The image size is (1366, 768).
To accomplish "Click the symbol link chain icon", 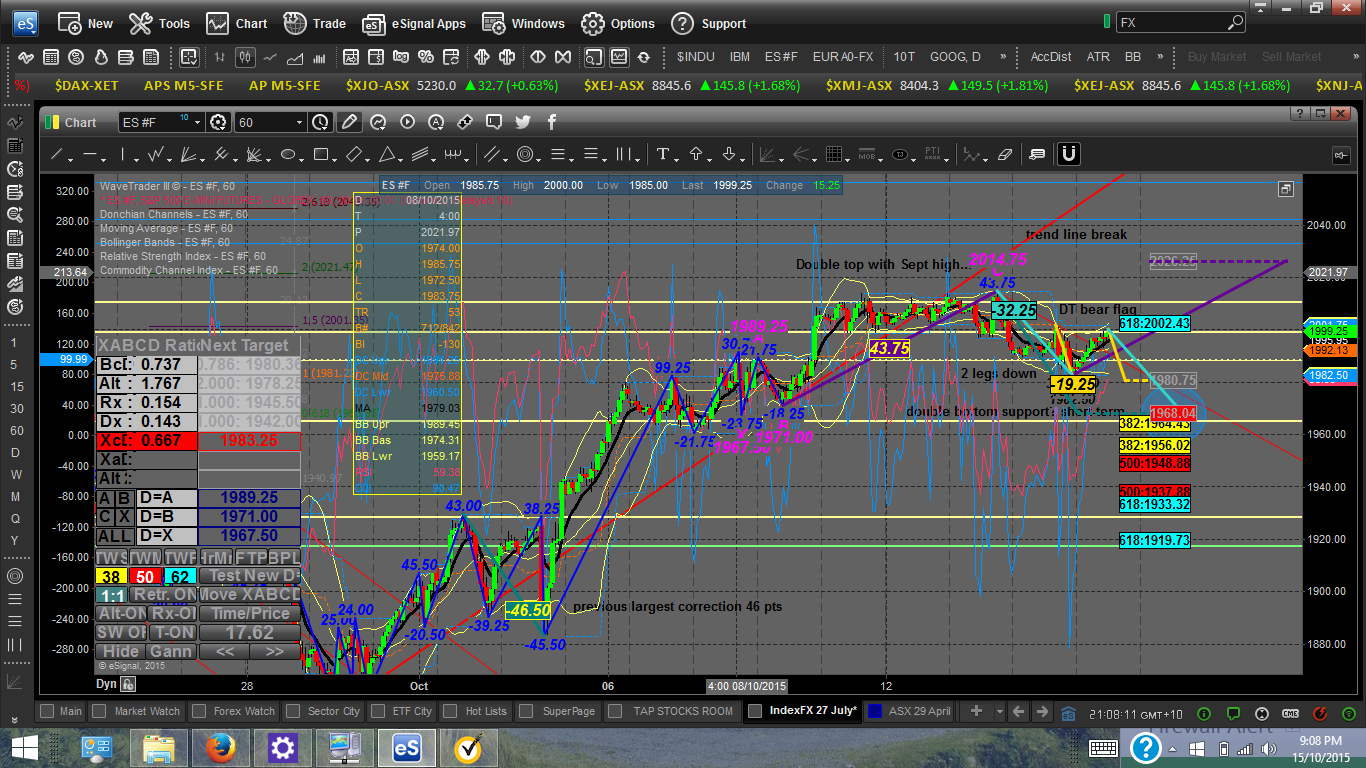I will click(x=465, y=122).
